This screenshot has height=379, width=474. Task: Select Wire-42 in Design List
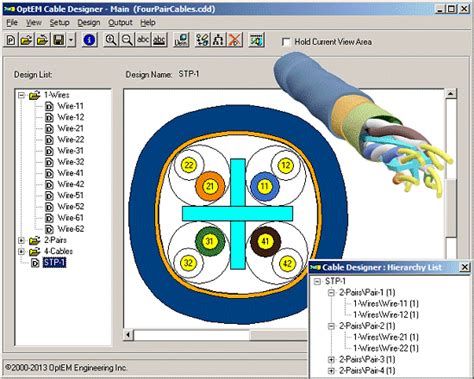[x=71, y=184]
